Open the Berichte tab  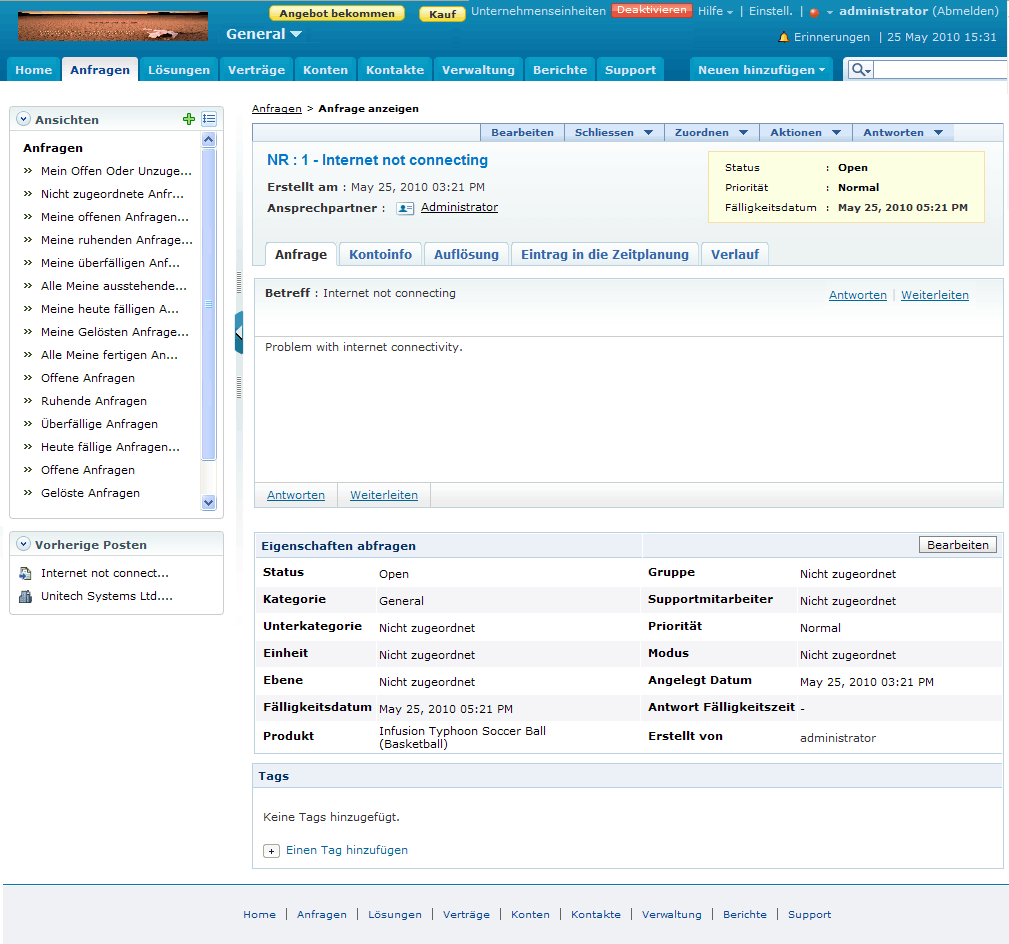pos(560,69)
